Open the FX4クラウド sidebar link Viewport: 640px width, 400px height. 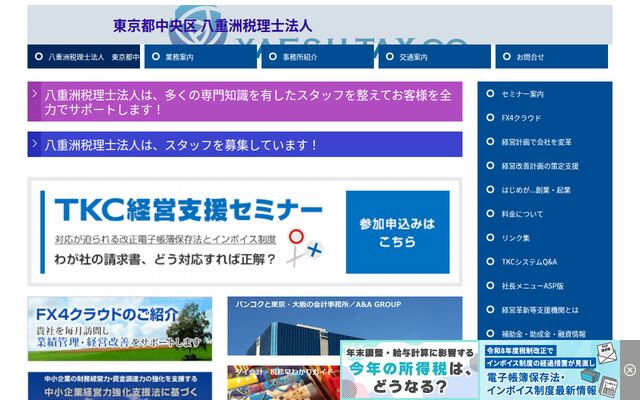tap(521, 118)
